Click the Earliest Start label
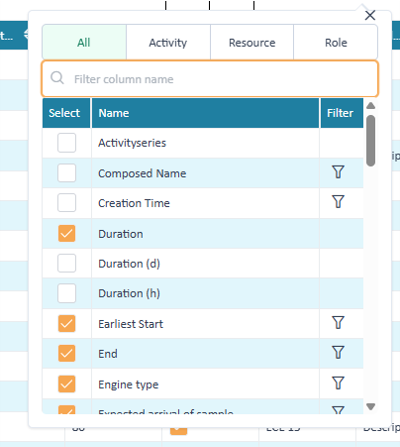This screenshot has height=447, width=400. click(130, 324)
